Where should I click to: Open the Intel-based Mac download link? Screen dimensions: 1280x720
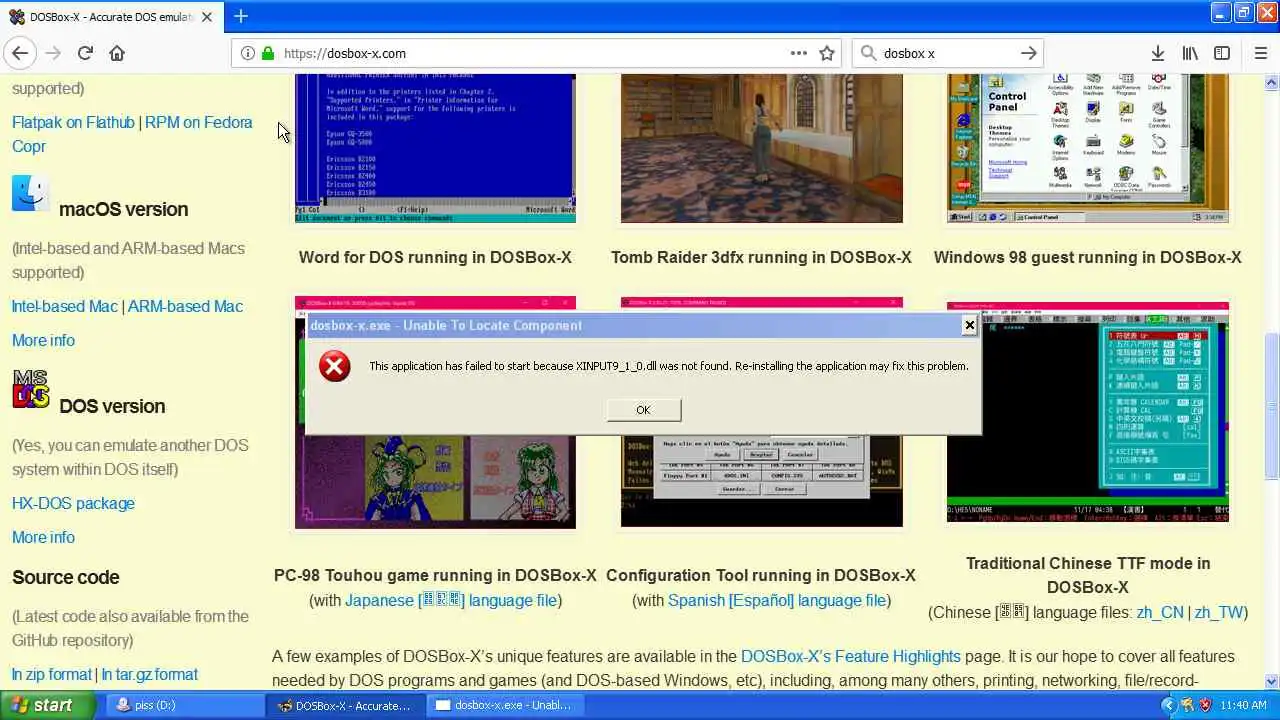coord(65,306)
